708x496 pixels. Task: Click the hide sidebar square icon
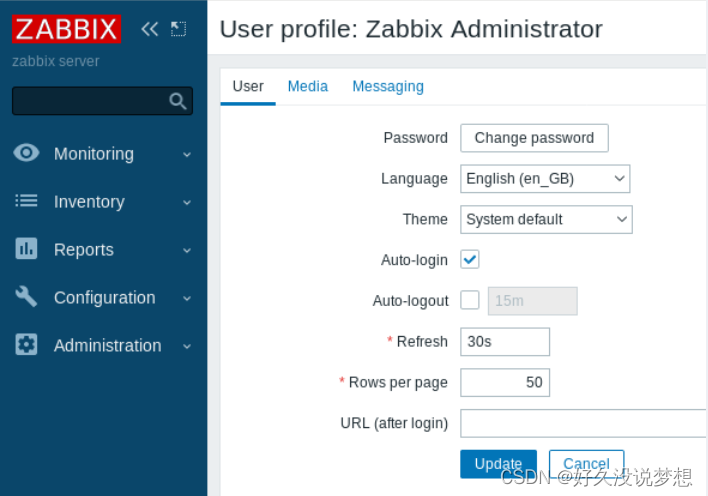[x=178, y=29]
